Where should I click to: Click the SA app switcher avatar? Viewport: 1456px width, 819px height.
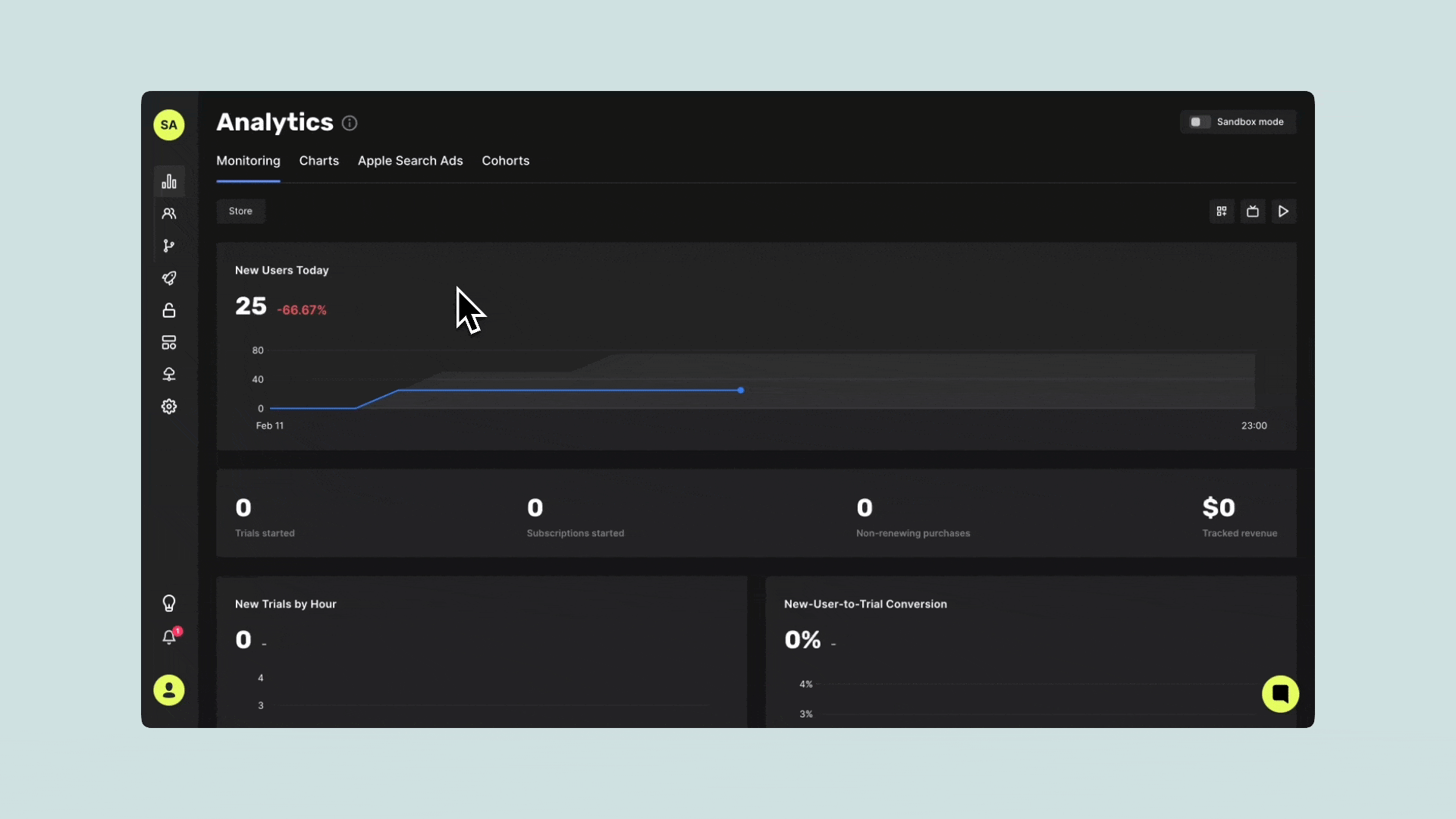coord(169,125)
